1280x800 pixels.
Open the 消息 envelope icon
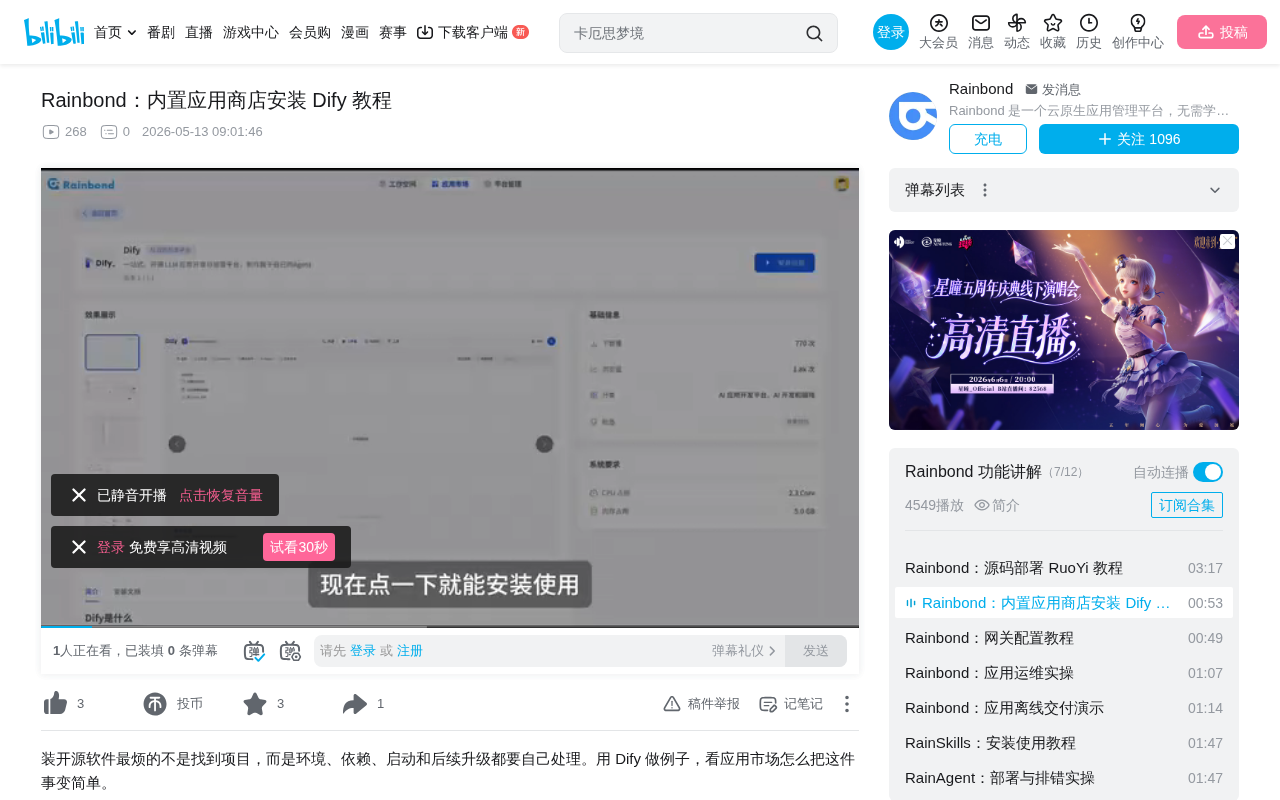tap(981, 23)
